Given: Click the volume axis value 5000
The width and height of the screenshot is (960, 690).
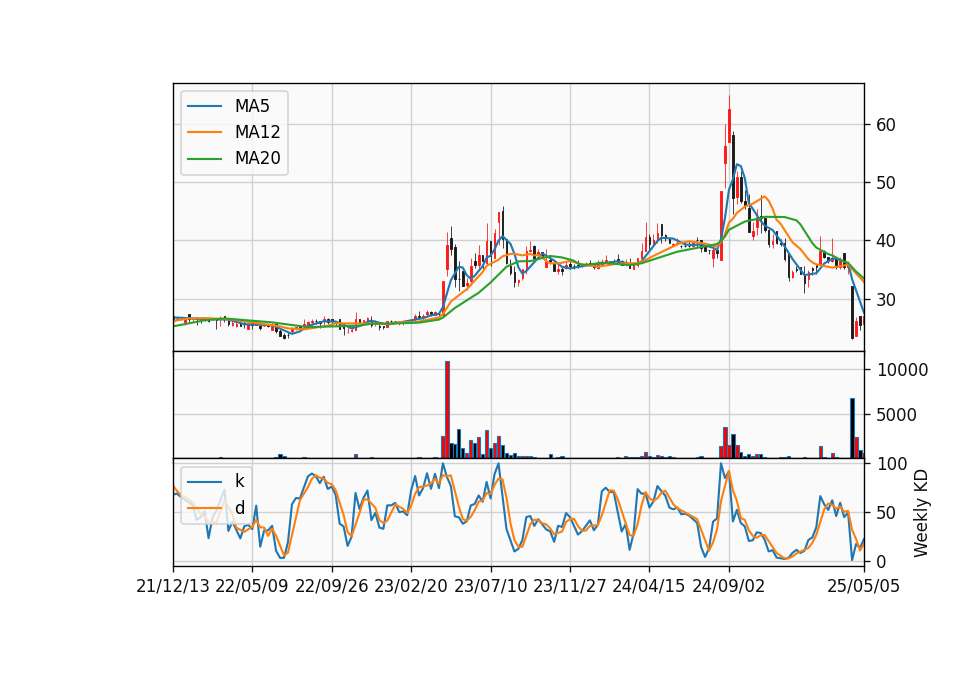Looking at the screenshot, I should 897,415.
